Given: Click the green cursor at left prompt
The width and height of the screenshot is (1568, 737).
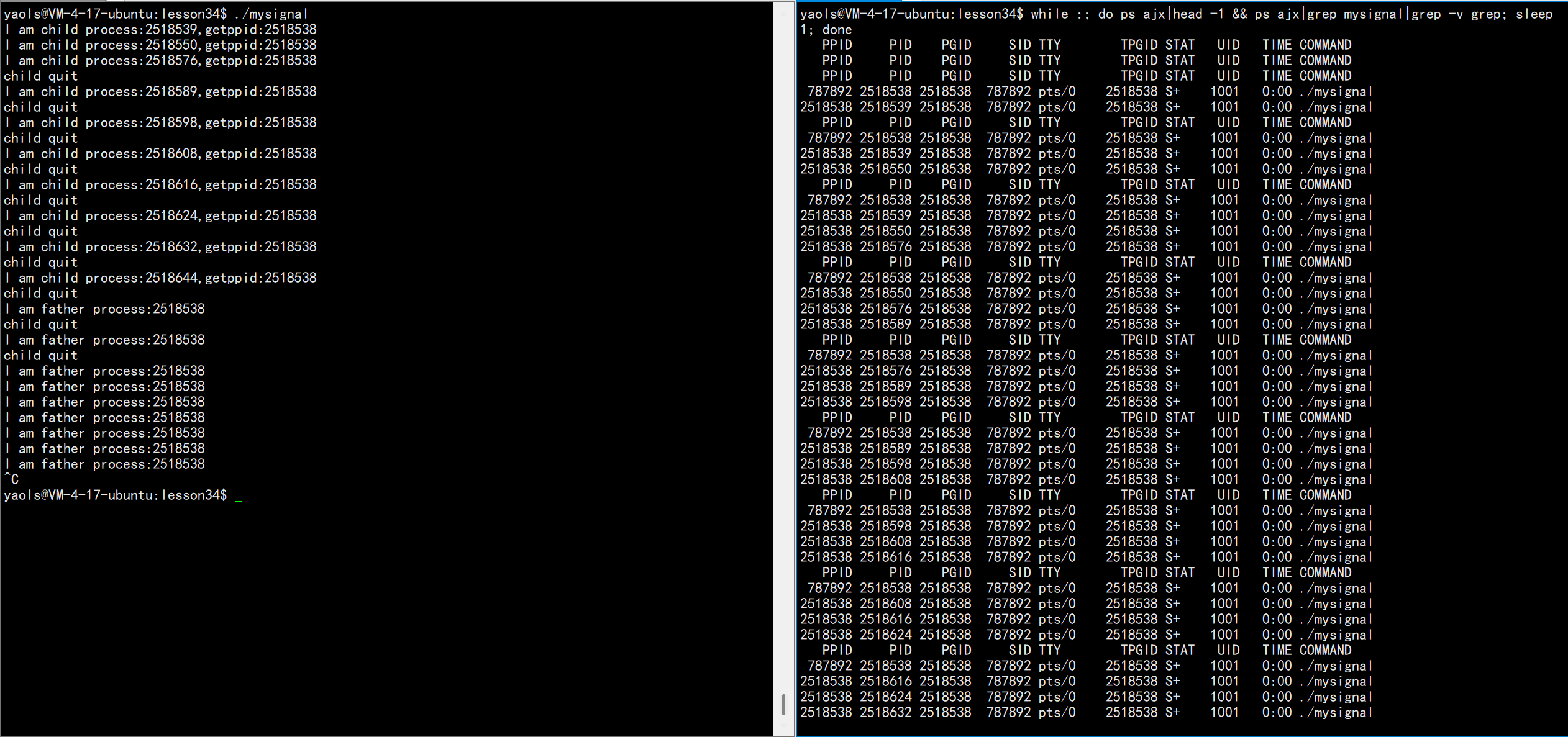Looking at the screenshot, I should [239, 495].
